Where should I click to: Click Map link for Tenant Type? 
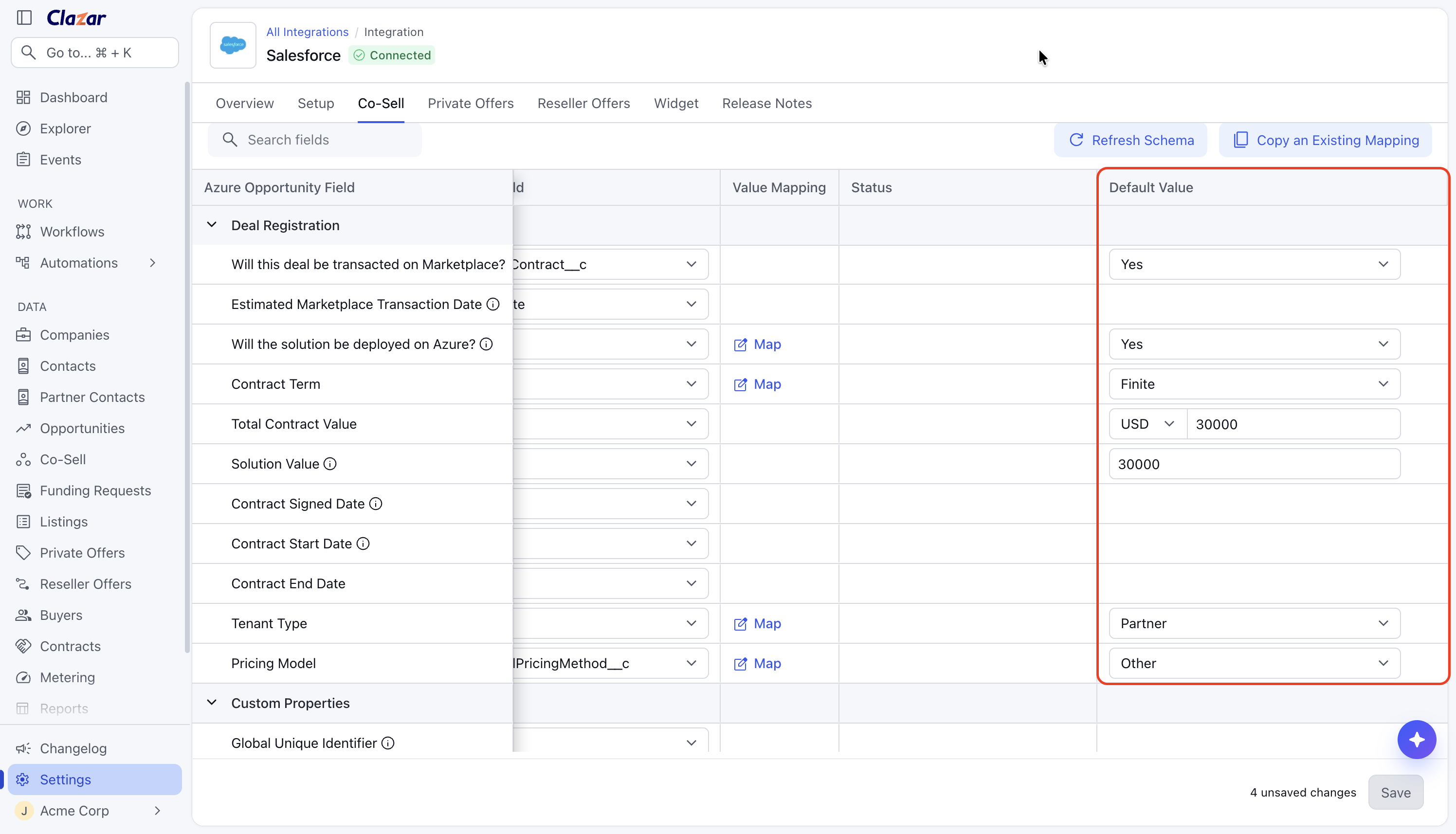757,624
